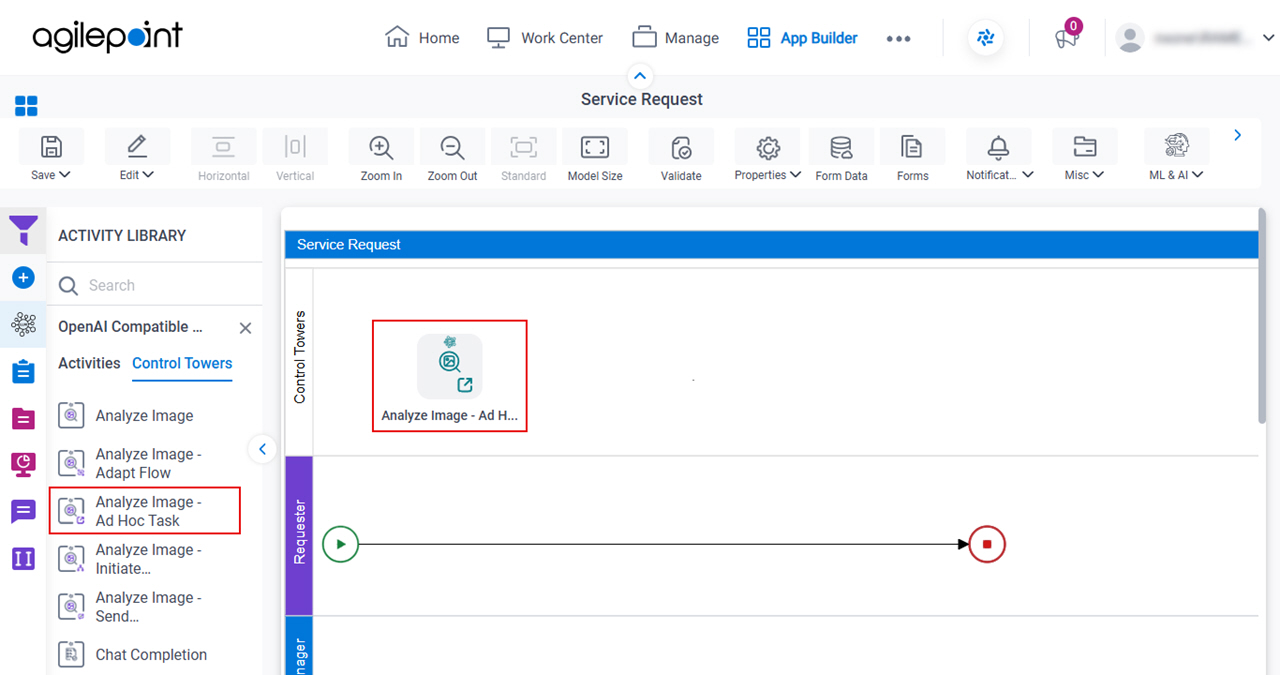Screen dimensions: 1280x675
Task: Expand the Save dropdown arrow
Action: pos(65,175)
